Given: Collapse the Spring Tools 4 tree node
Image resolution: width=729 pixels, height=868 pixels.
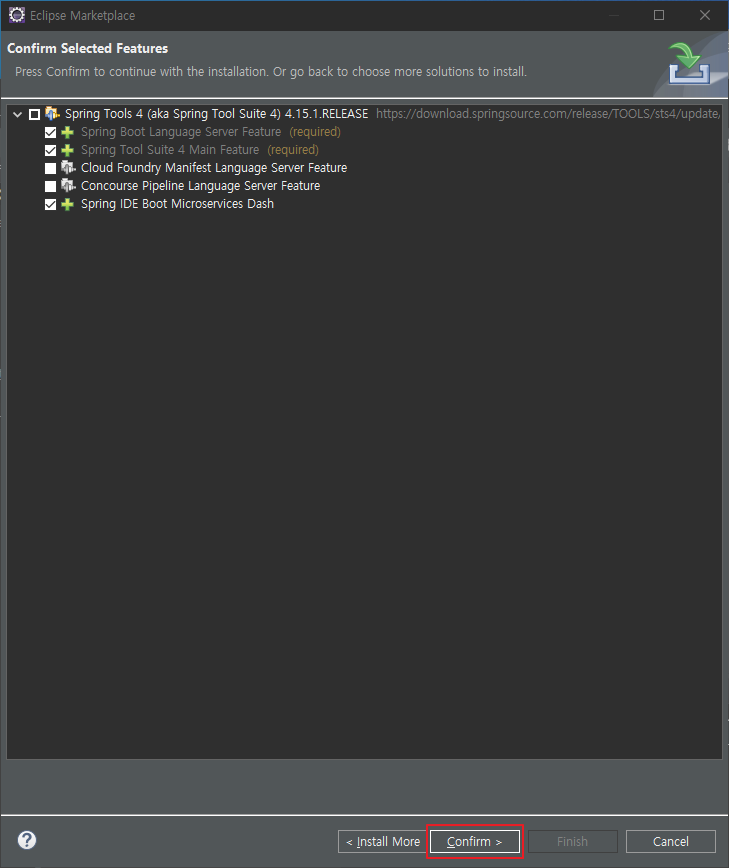Looking at the screenshot, I should 17,114.
